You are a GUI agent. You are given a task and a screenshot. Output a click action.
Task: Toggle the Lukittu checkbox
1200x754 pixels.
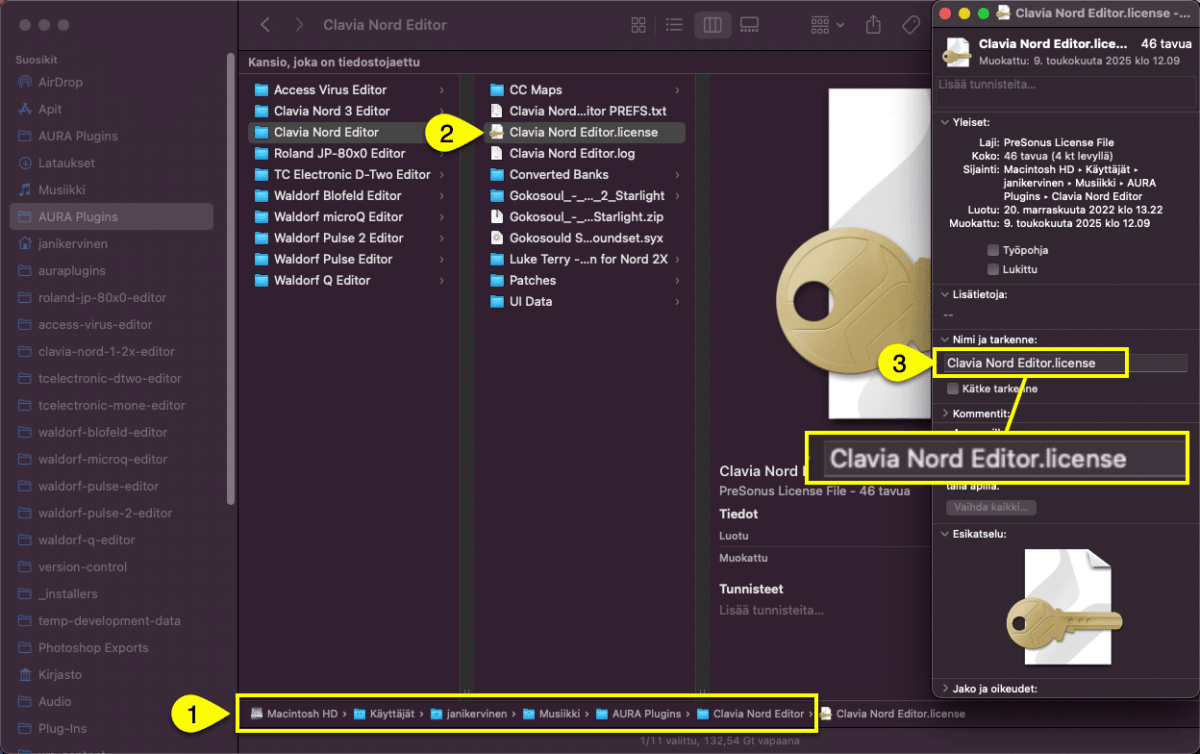[x=993, y=269]
